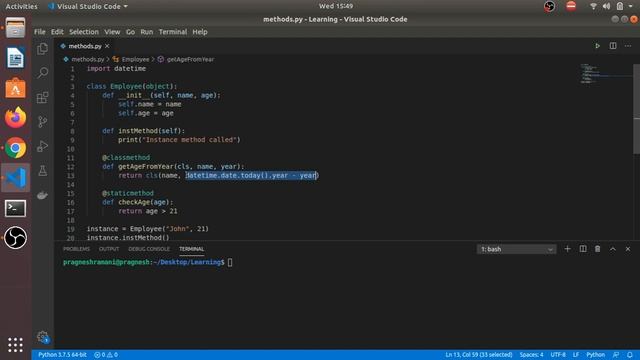Open the 1: bash terminal dropdown

coord(516,249)
